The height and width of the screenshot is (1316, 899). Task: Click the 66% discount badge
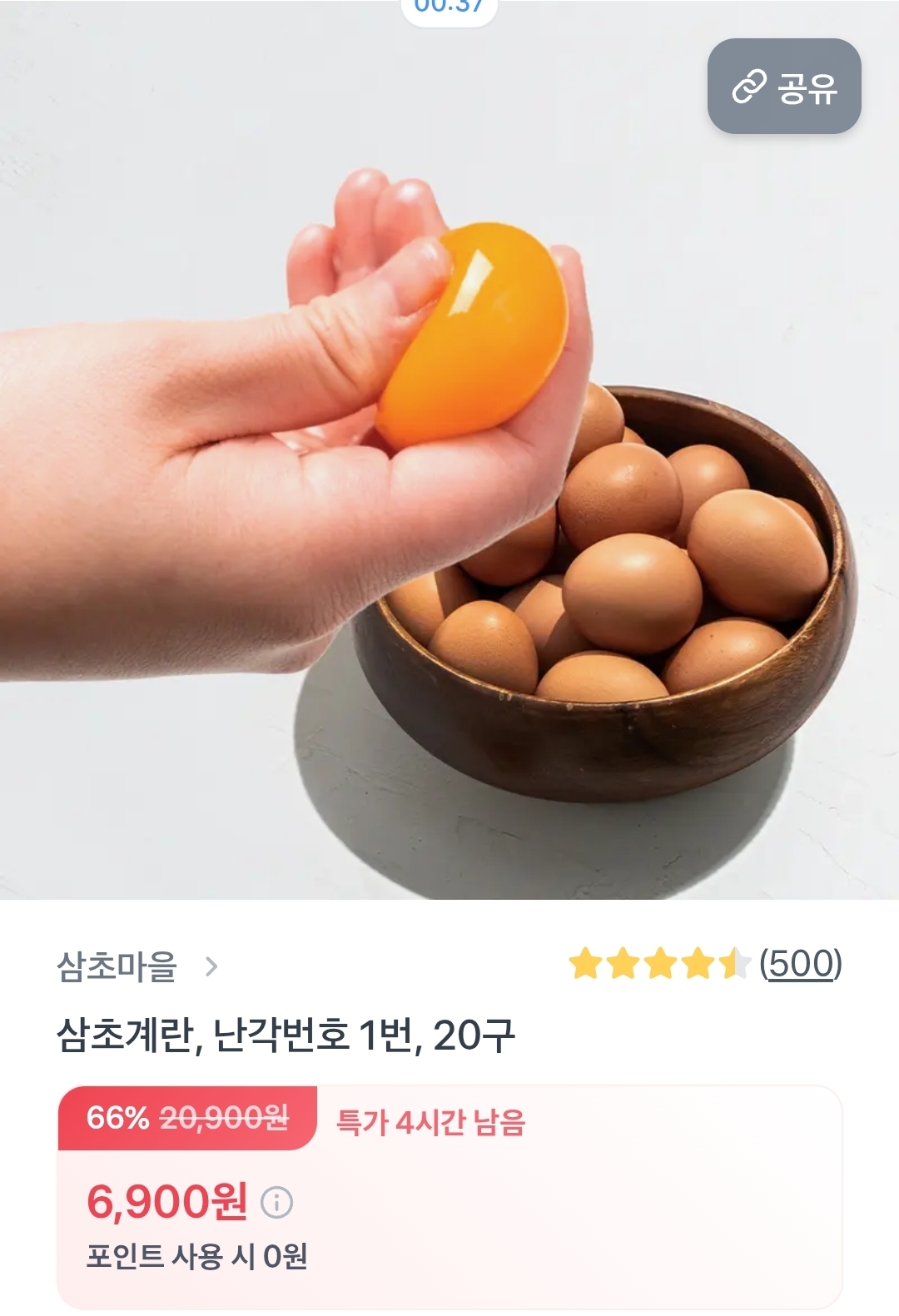[117, 1118]
